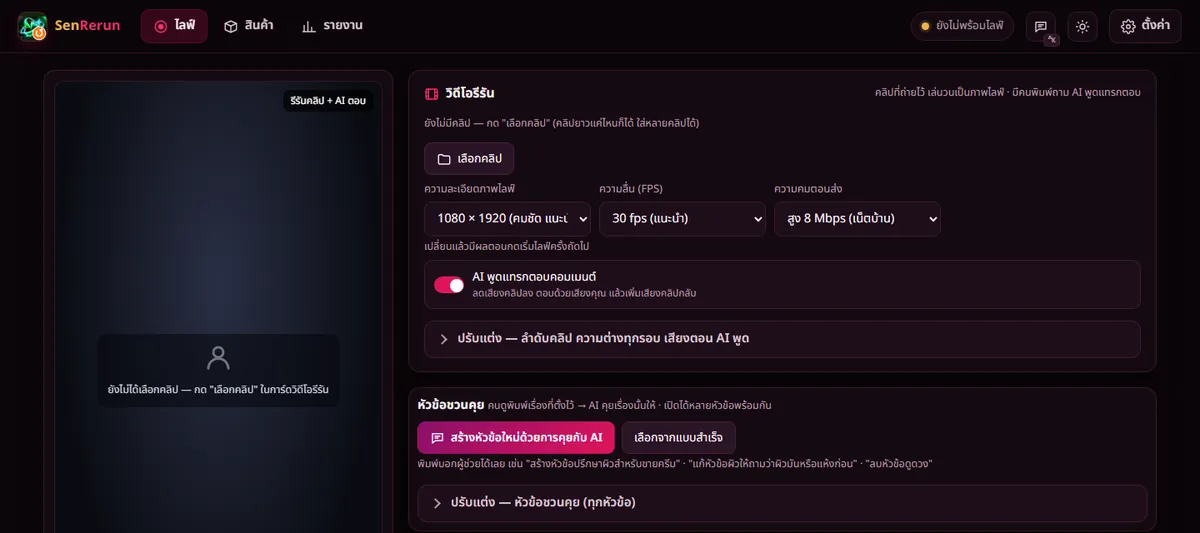This screenshot has height=533, width=1200.
Task: Open the ความละเอียดภาพไลฟ์ 1080 × 1920 dropdown
Action: pyautogui.click(x=507, y=218)
